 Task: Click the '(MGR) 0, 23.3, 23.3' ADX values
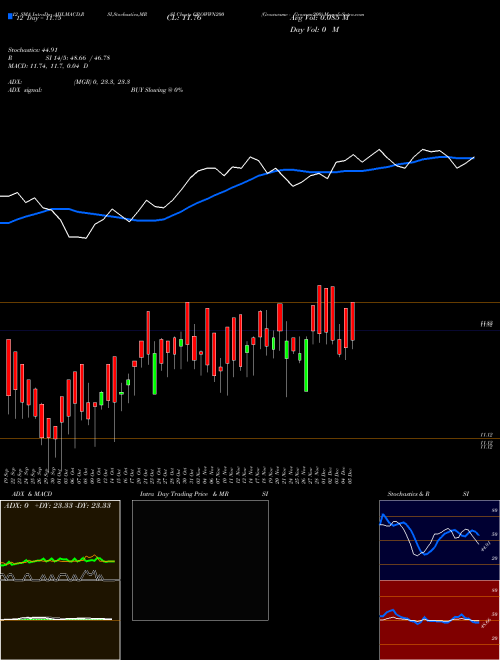101,82
